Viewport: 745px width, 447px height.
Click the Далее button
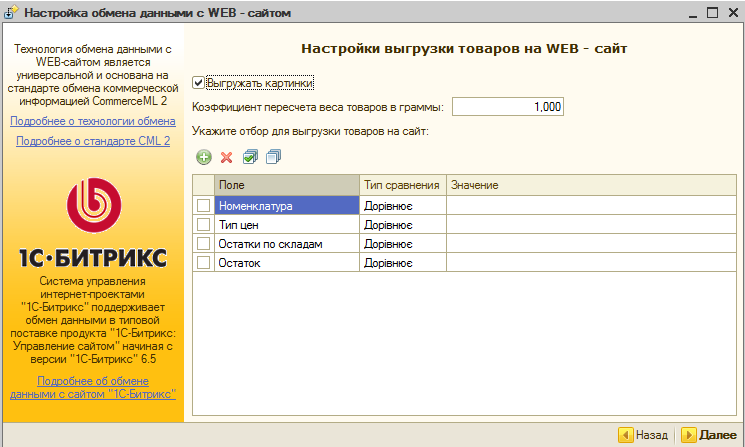[x=709, y=435]
